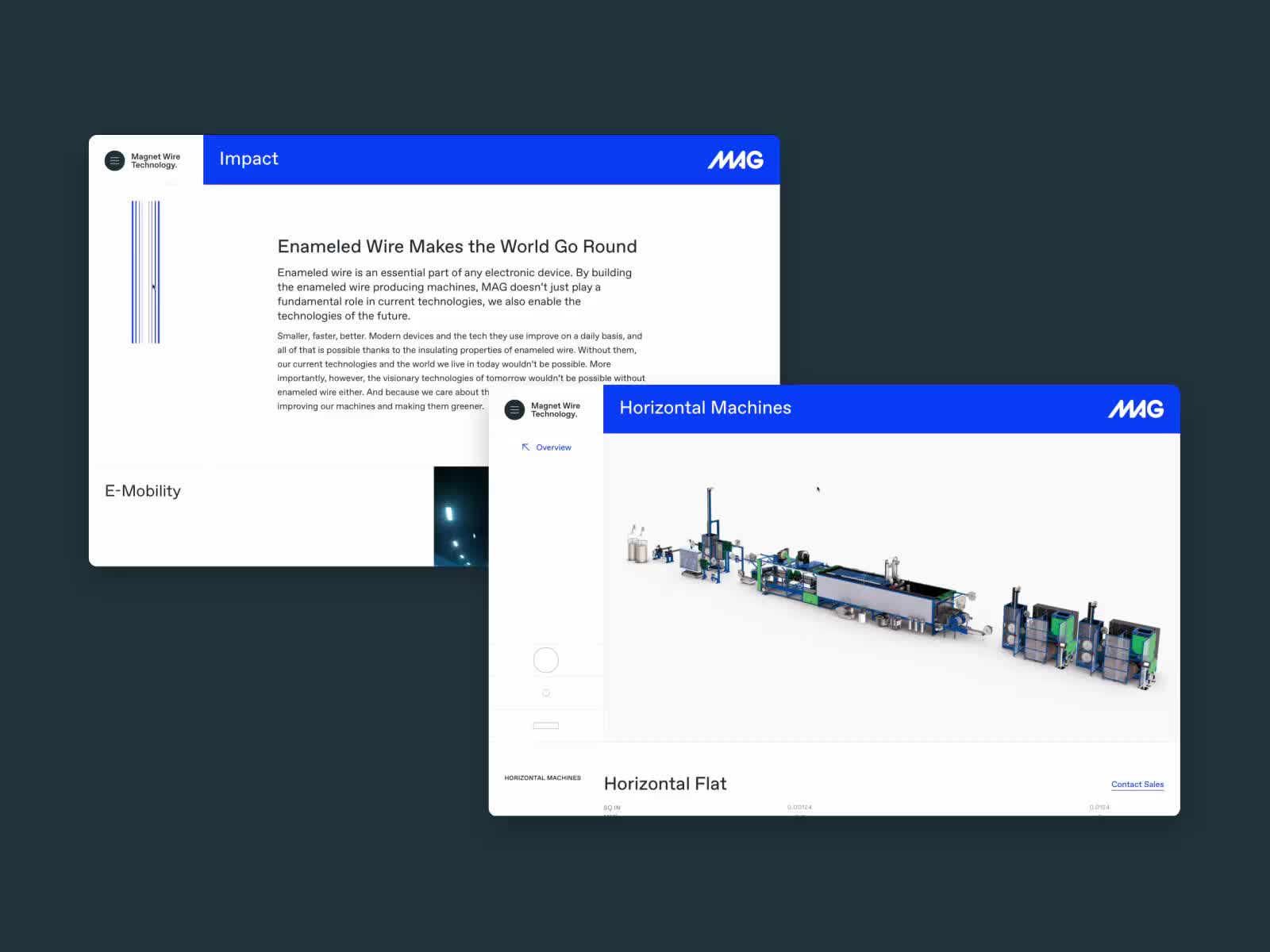
Task: Click the MAG logo in the Impact header
Action: [x=737, y=159]
